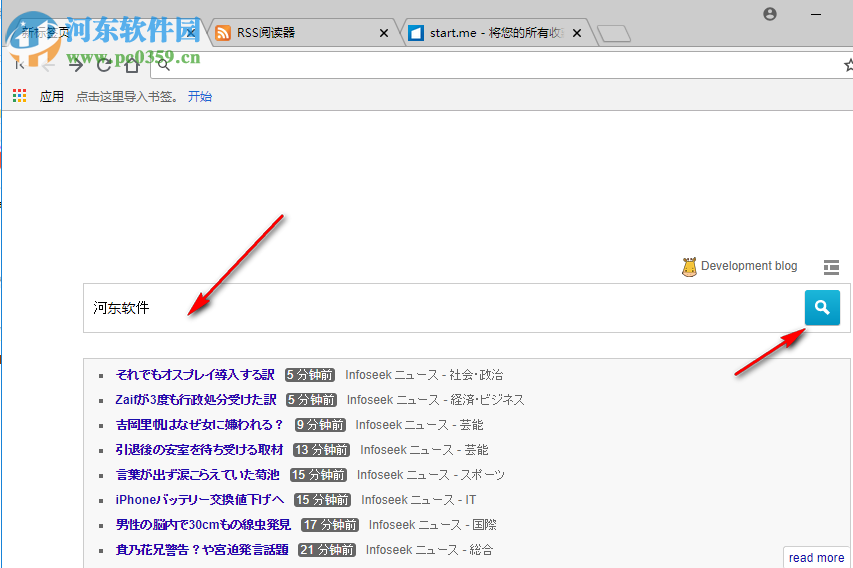Open the hamburger list menu icon
The image size is (853, 568).
tap(831, 267)
